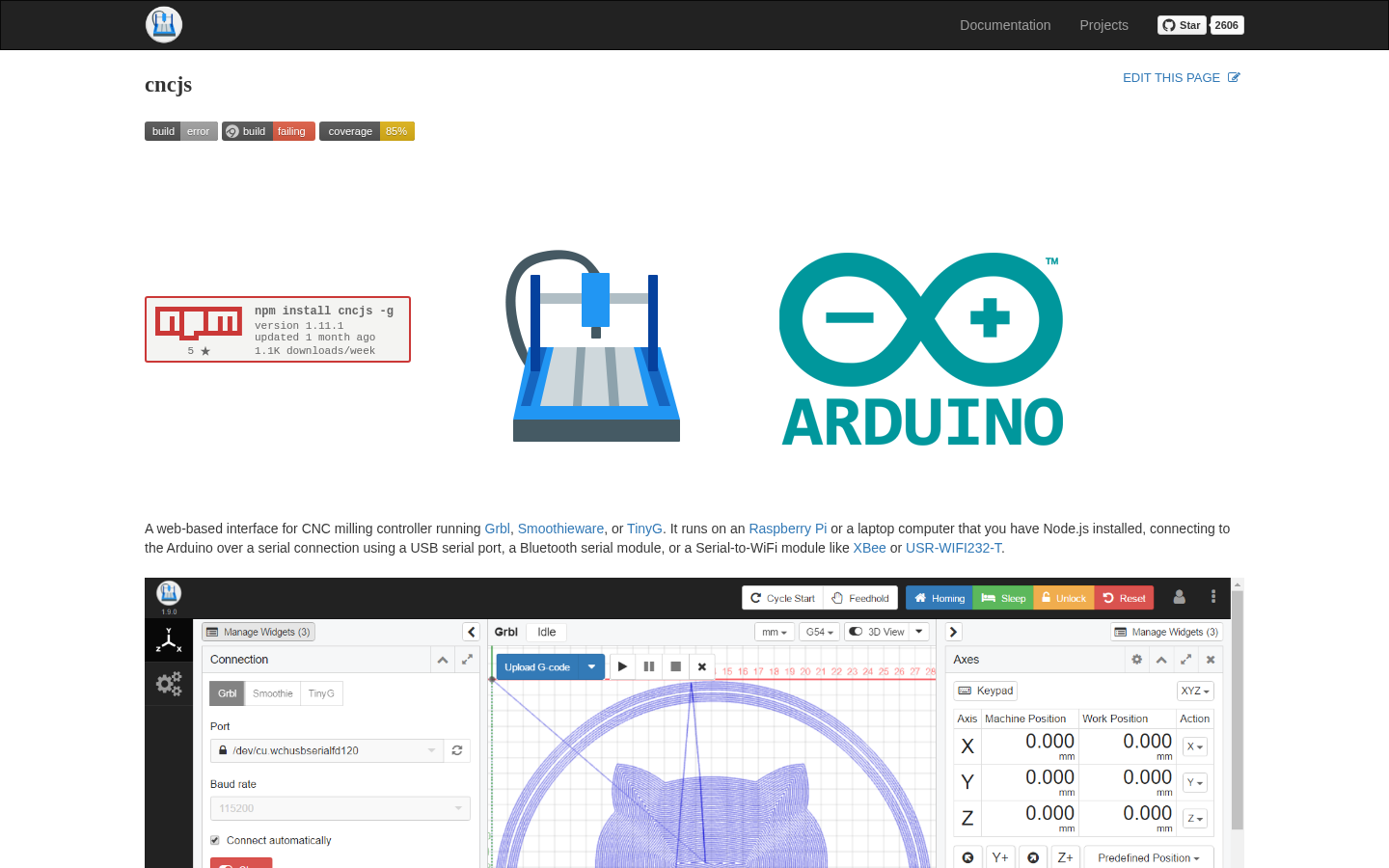Close the Axes widget

pos(1211,660)
